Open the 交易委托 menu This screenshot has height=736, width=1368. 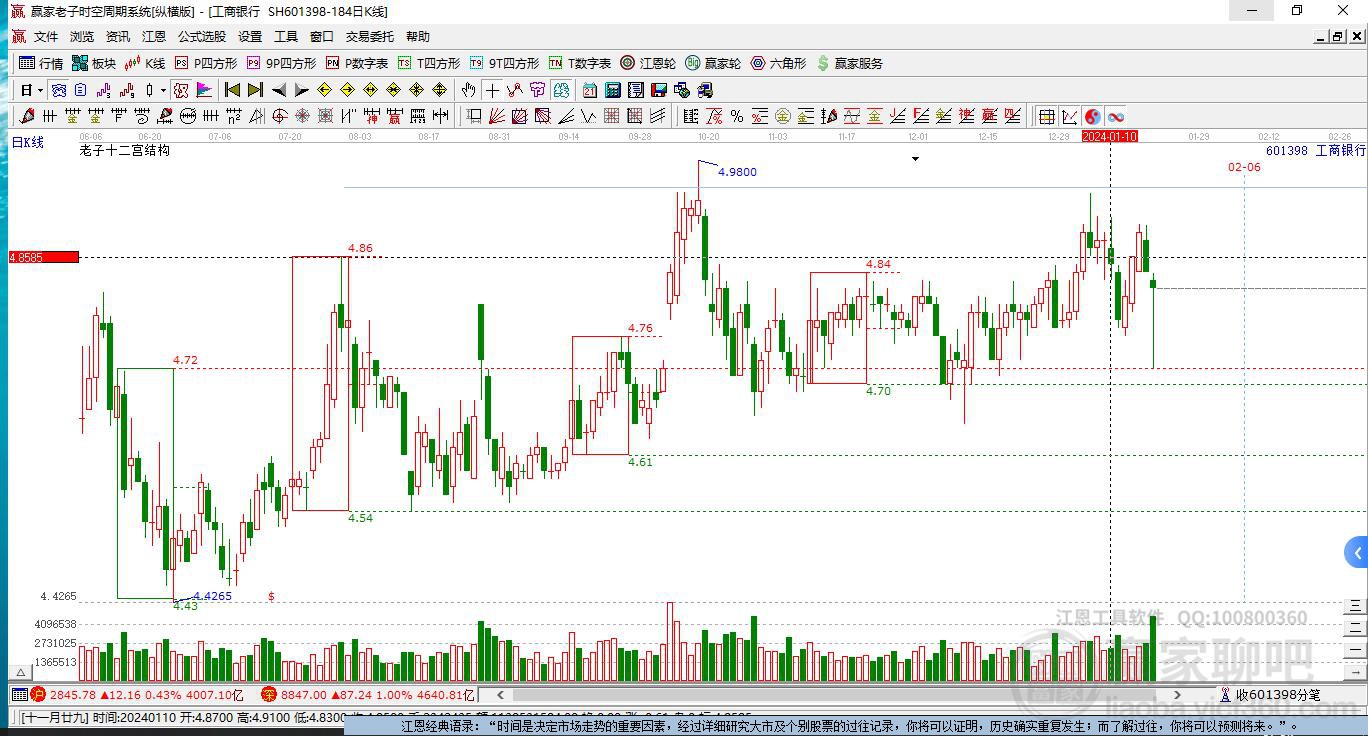370,37
